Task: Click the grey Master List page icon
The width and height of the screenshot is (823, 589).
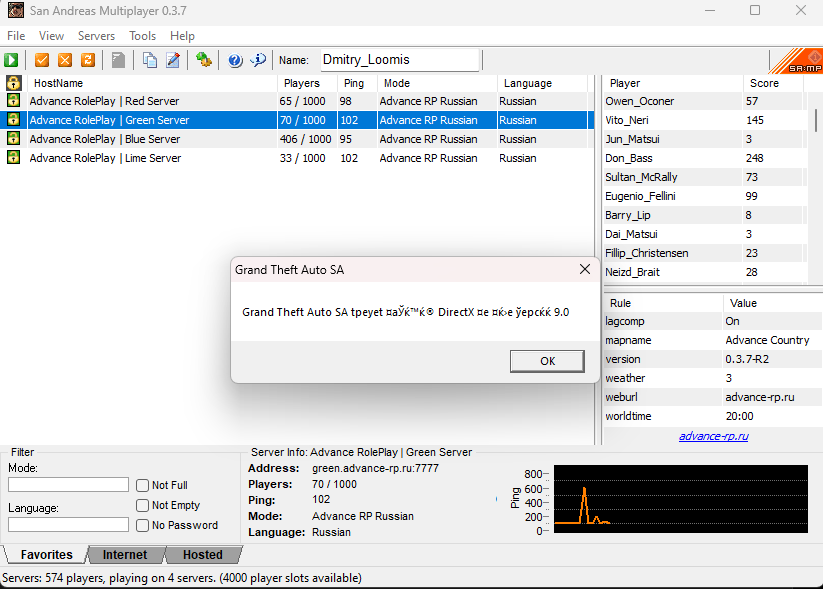Action: click(x=119, y=60)
